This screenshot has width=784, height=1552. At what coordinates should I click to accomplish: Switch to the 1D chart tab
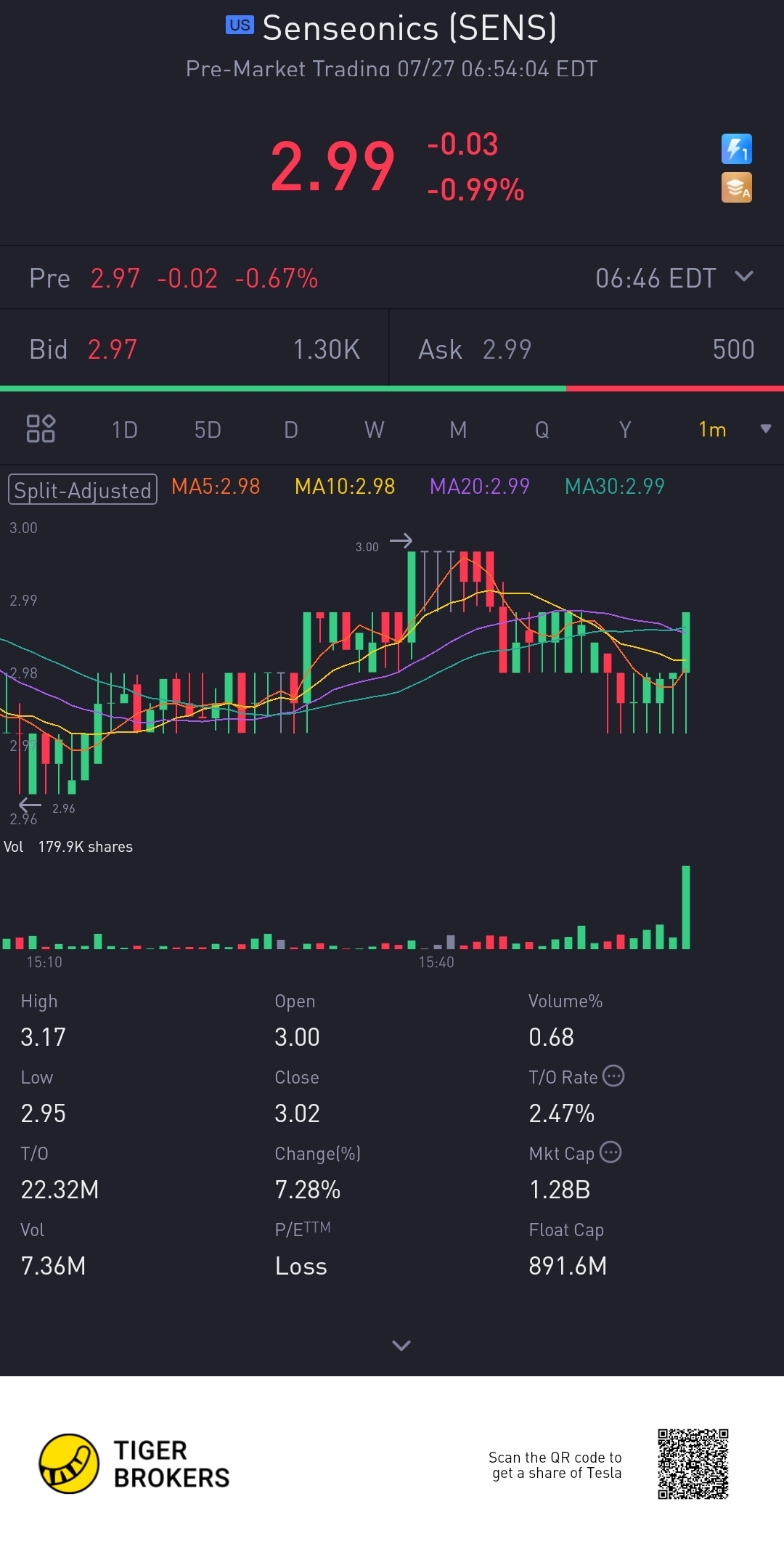point(124,430)
